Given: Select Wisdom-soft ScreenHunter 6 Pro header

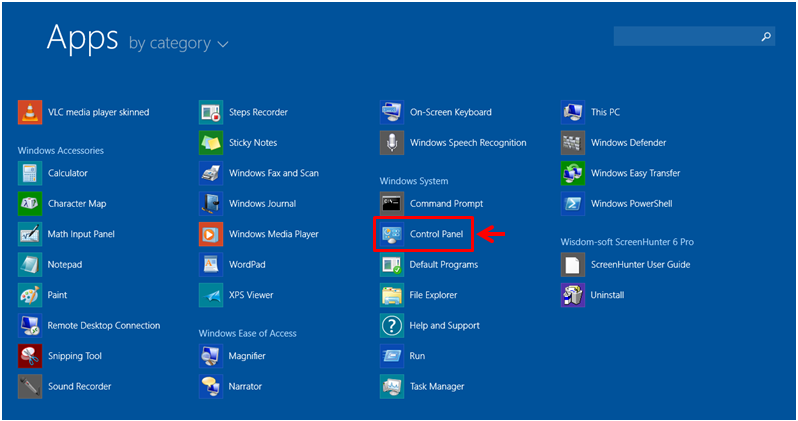Looking at the screenshot, I should [627, 242].
